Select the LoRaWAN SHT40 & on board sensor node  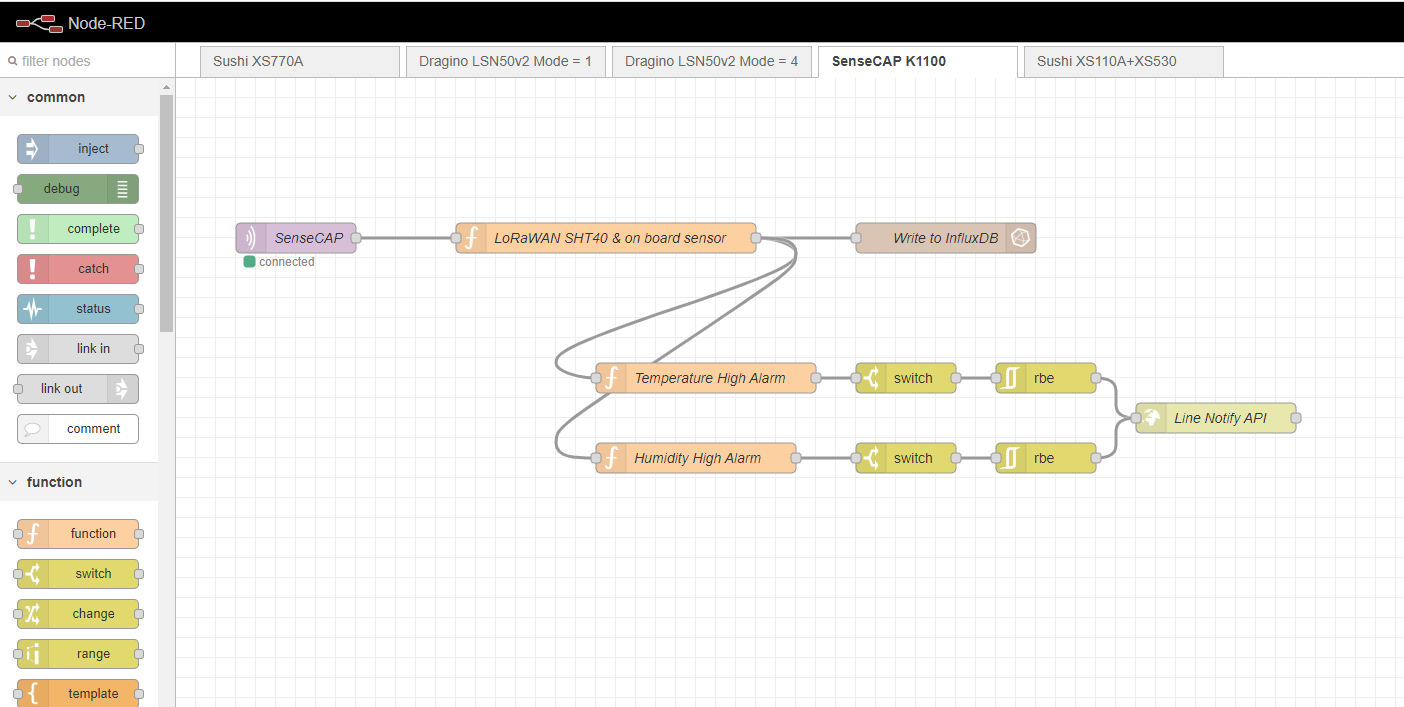[x=606, y=238]
